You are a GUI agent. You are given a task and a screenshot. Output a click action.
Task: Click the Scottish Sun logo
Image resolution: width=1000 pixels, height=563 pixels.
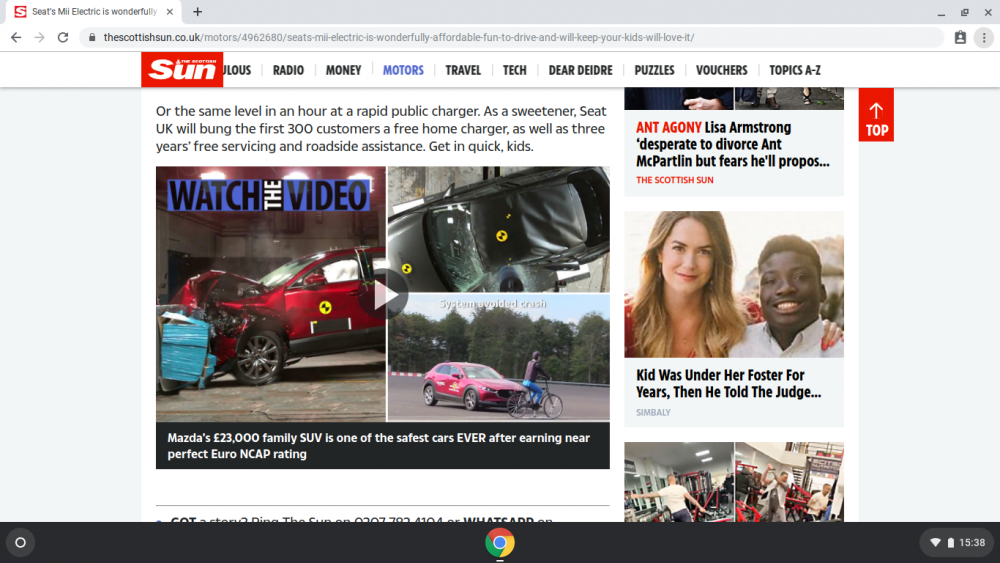tap(182, 69)
